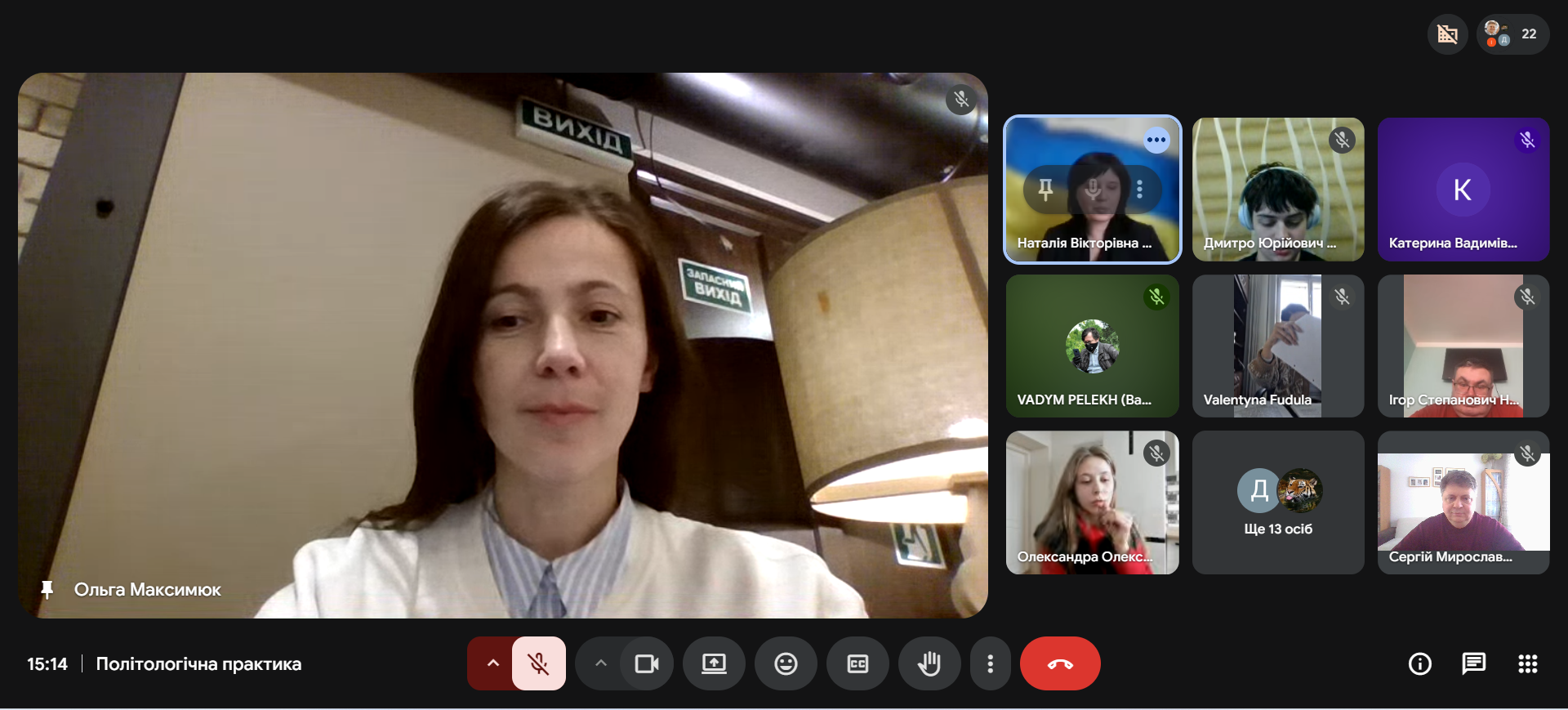This screenshot has width=1568, height=710.
Task: Leave the call with red hang-up button
Action: (x=1059, y=663)
